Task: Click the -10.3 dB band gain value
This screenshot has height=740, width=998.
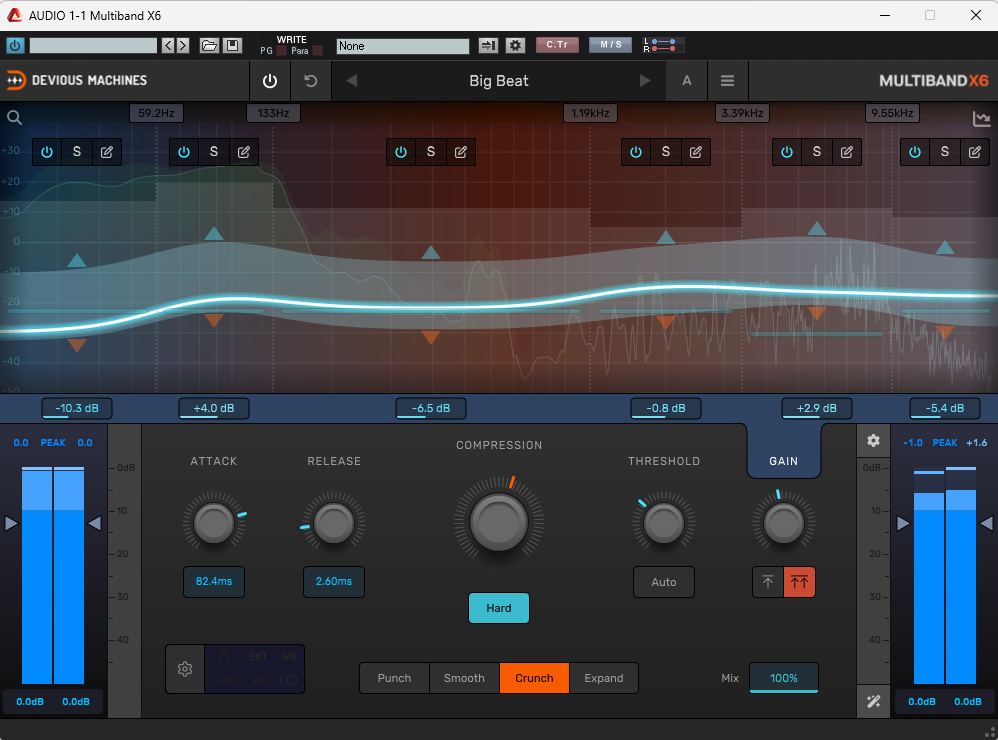Action: pos(77,408)
